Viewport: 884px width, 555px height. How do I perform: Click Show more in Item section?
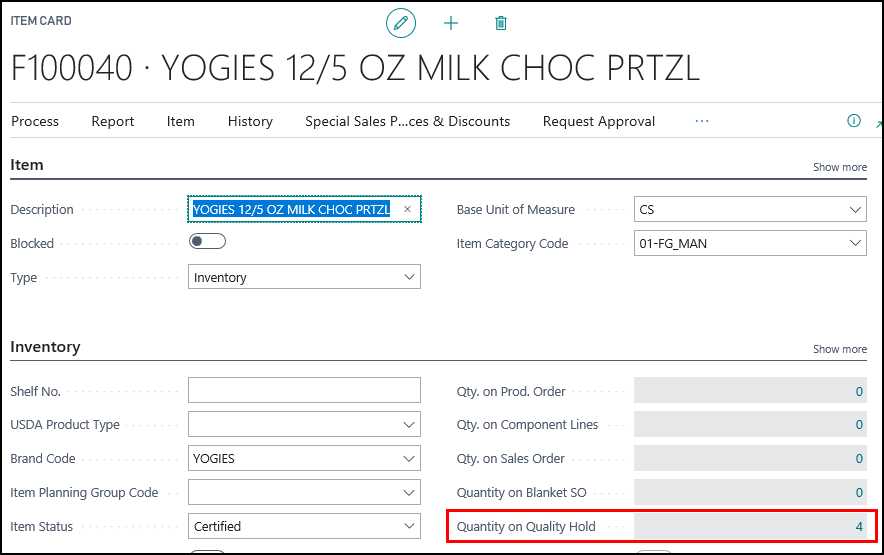pyautogui.click(x=840, y=167)
